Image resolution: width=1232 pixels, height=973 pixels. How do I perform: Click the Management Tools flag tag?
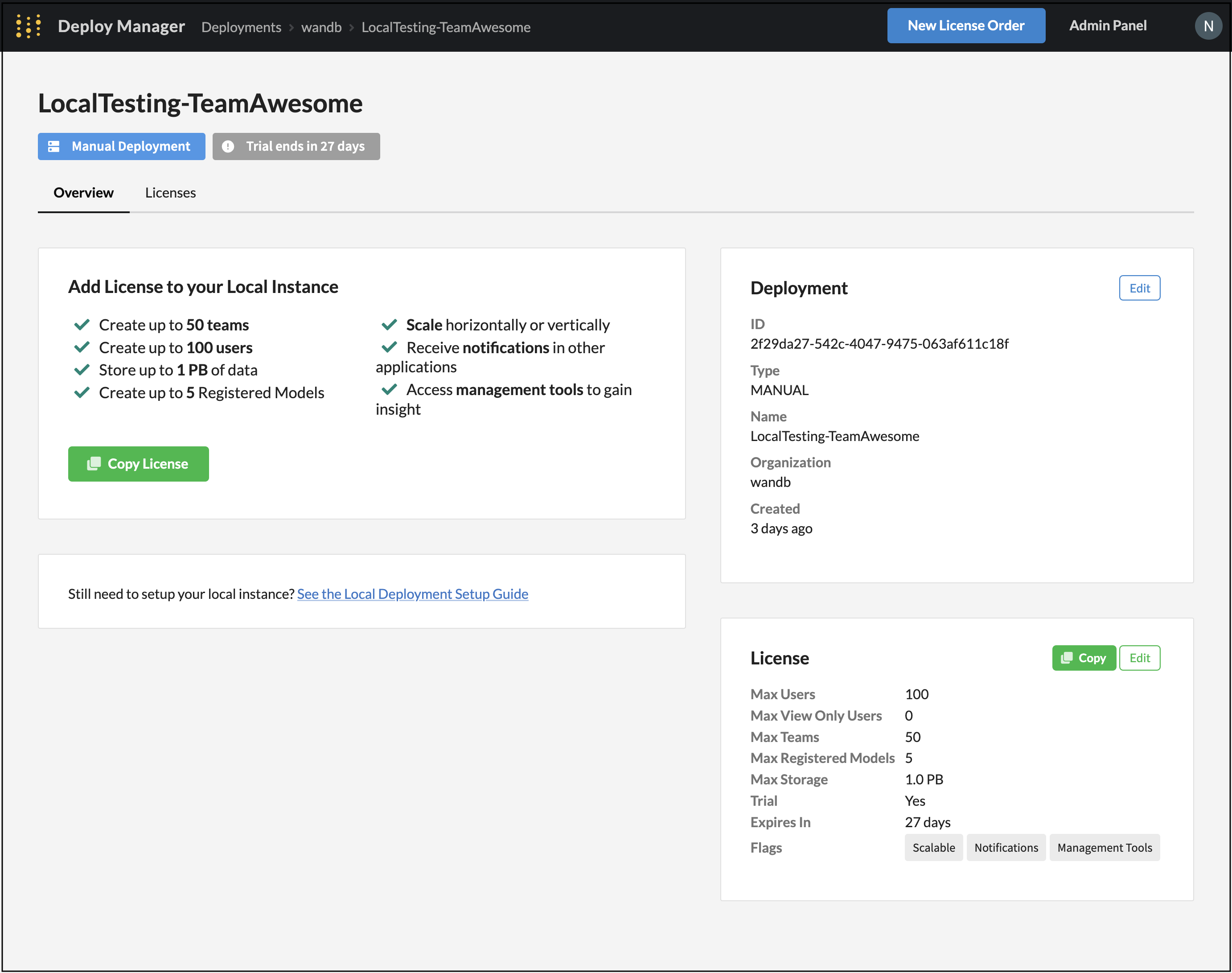[1104, 848]
